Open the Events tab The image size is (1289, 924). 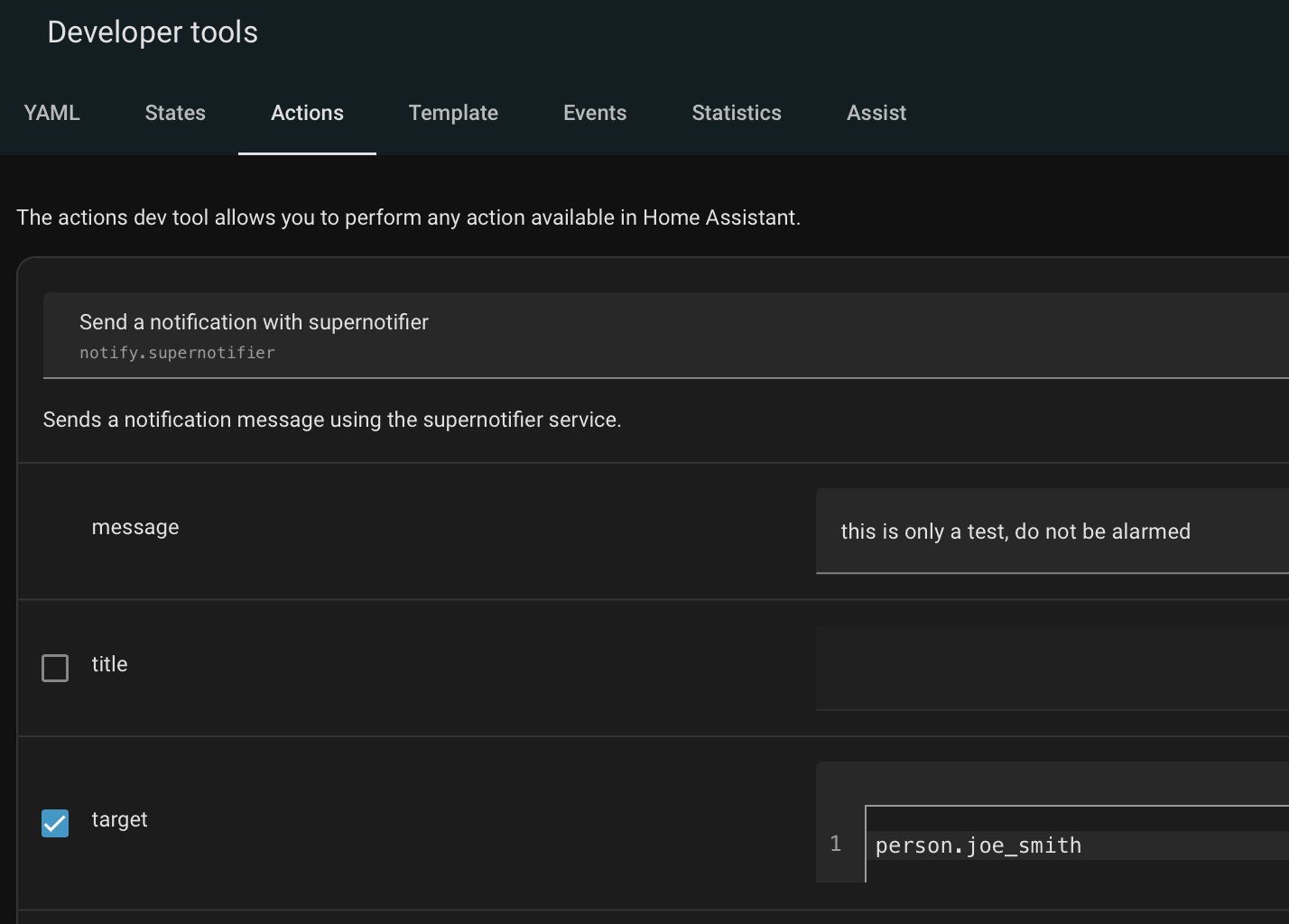(595, 113)
